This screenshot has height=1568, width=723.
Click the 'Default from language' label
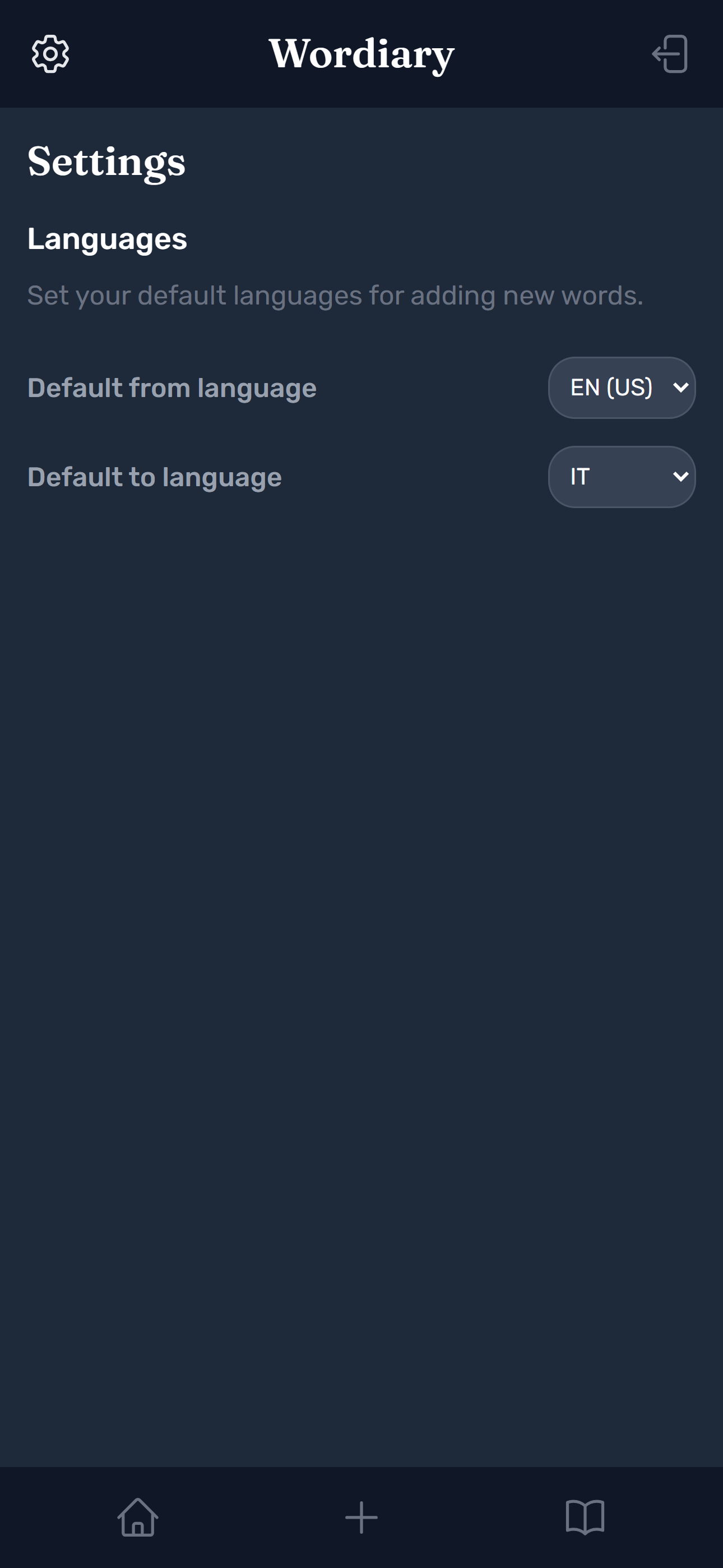(172, 388)
